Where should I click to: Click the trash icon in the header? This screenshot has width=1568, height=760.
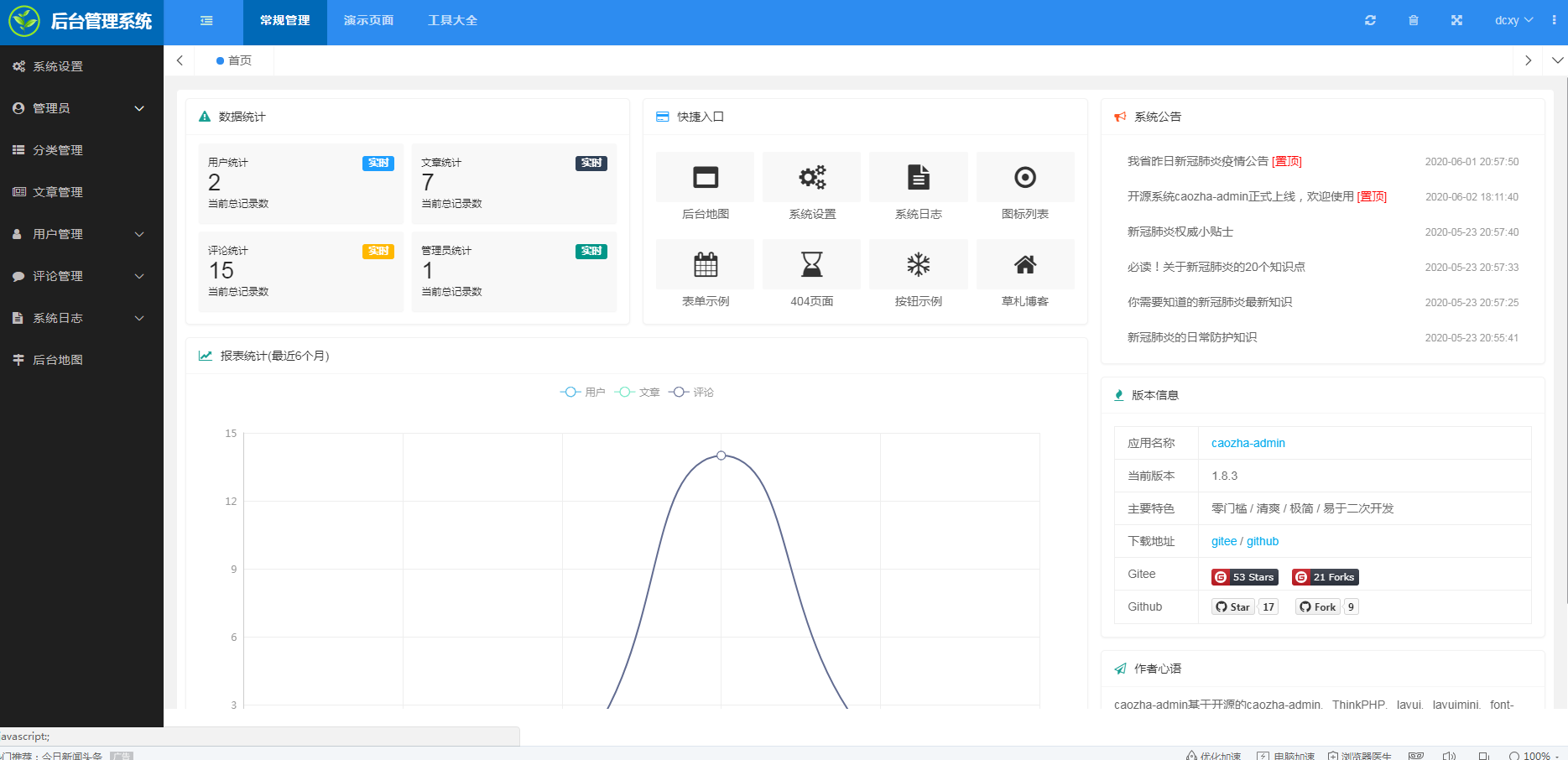tap(1414, 20)
